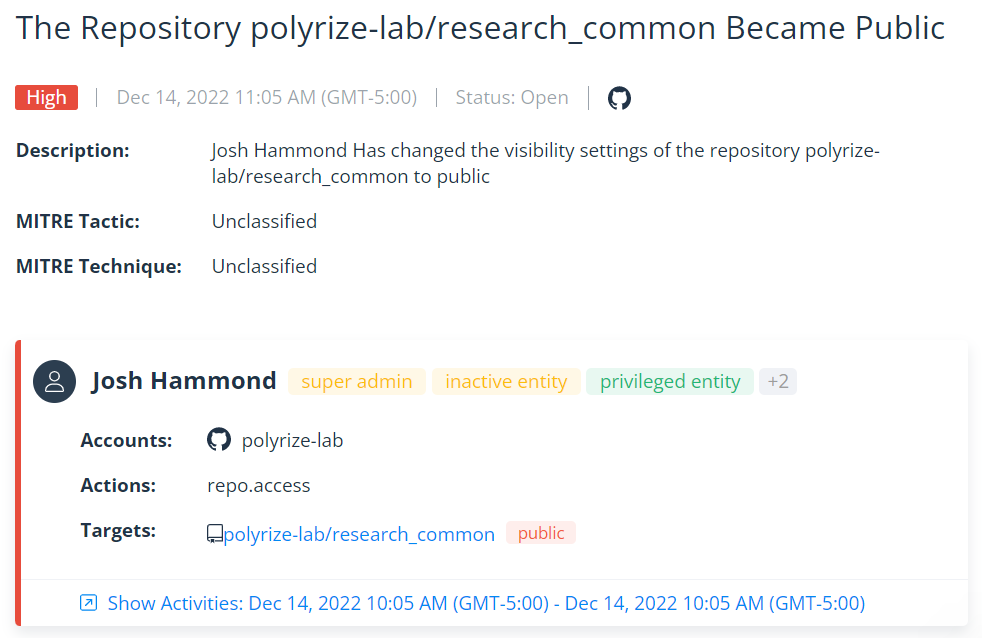982x638 pixels.
Task: Click the user avatar beside Josh Hammond
Action: click(55, 381)
